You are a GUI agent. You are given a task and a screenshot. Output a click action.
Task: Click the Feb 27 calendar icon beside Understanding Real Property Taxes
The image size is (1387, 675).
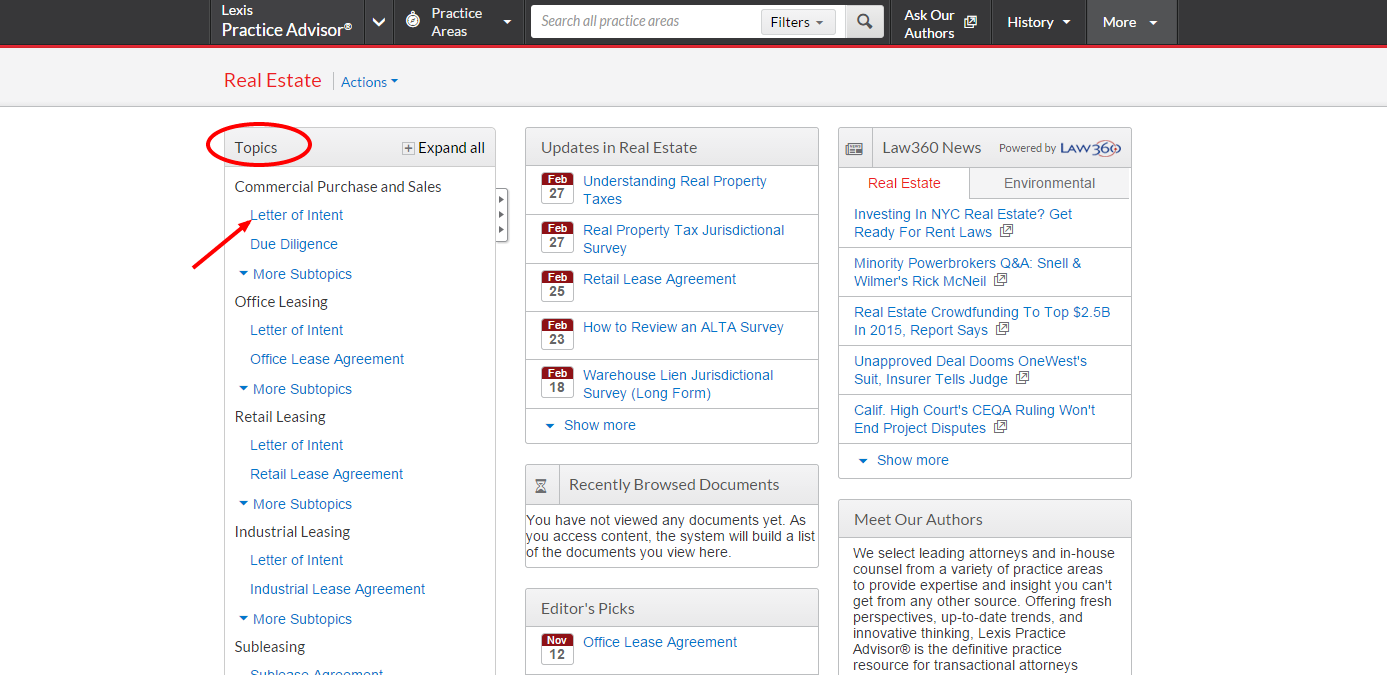[x=557, y=188]
